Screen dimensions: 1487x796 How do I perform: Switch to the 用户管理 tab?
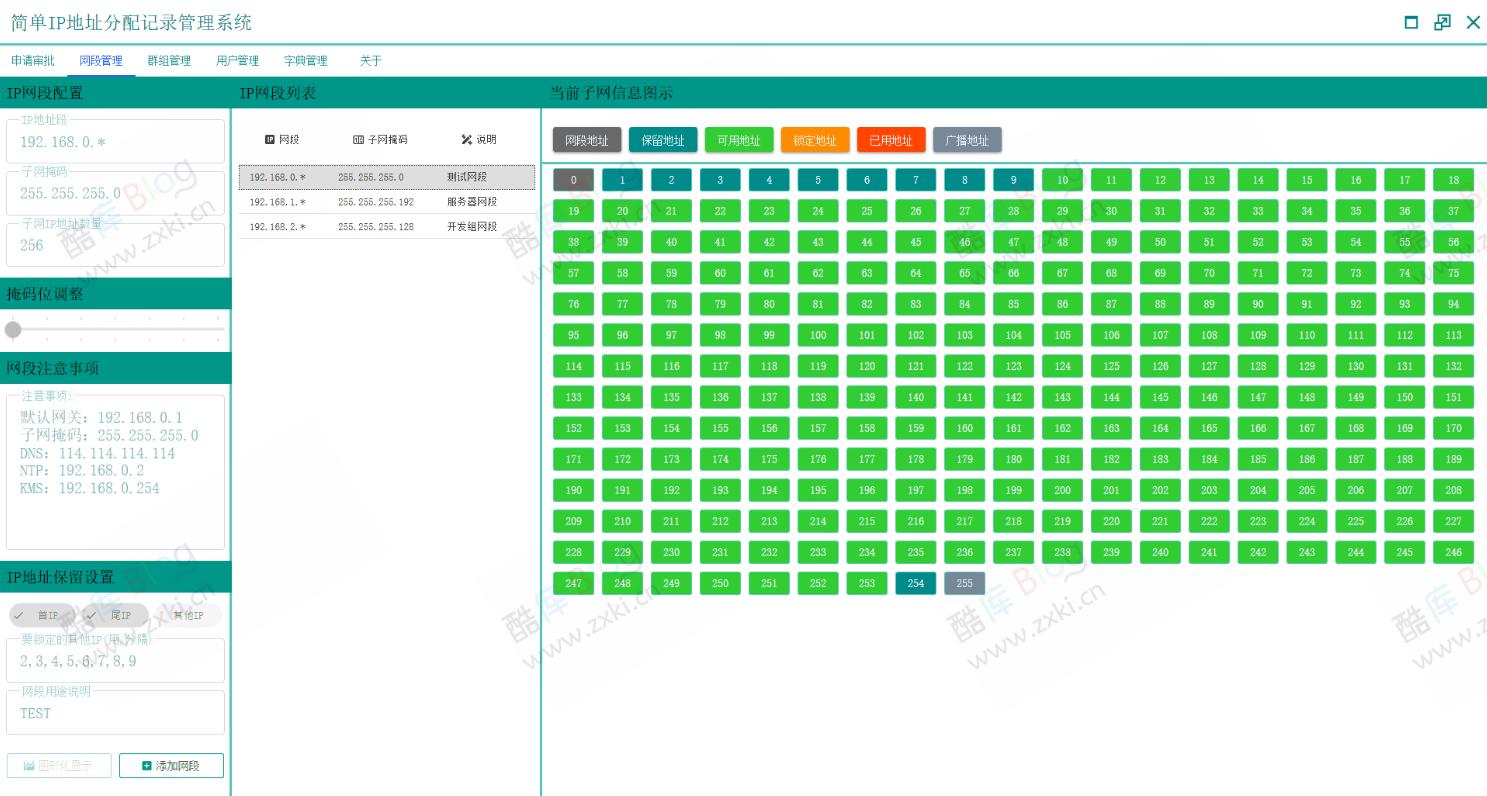point(237,61)
